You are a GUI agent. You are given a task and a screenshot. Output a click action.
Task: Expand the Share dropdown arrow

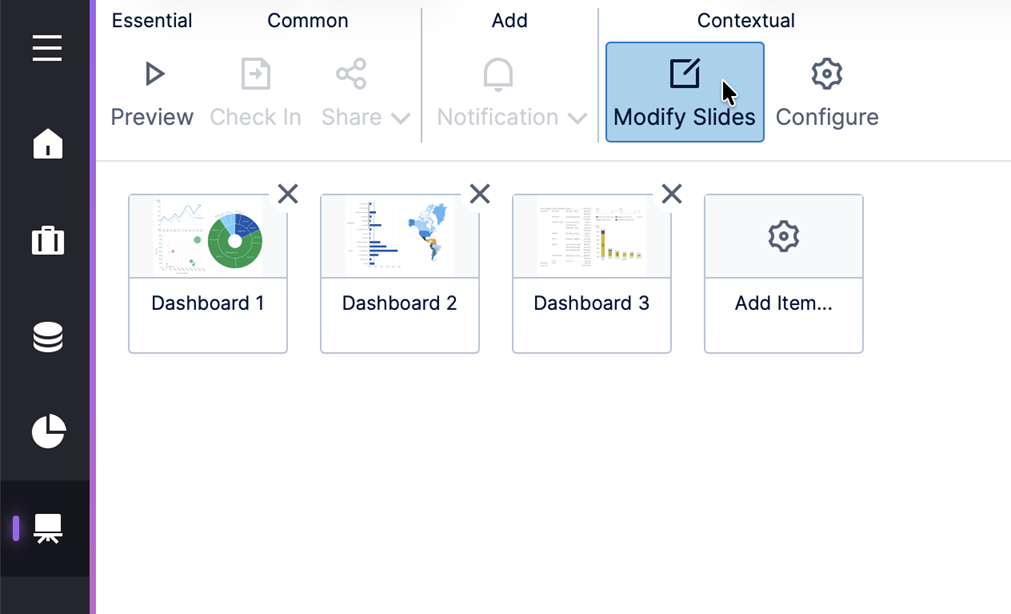[x=401, y=118]
